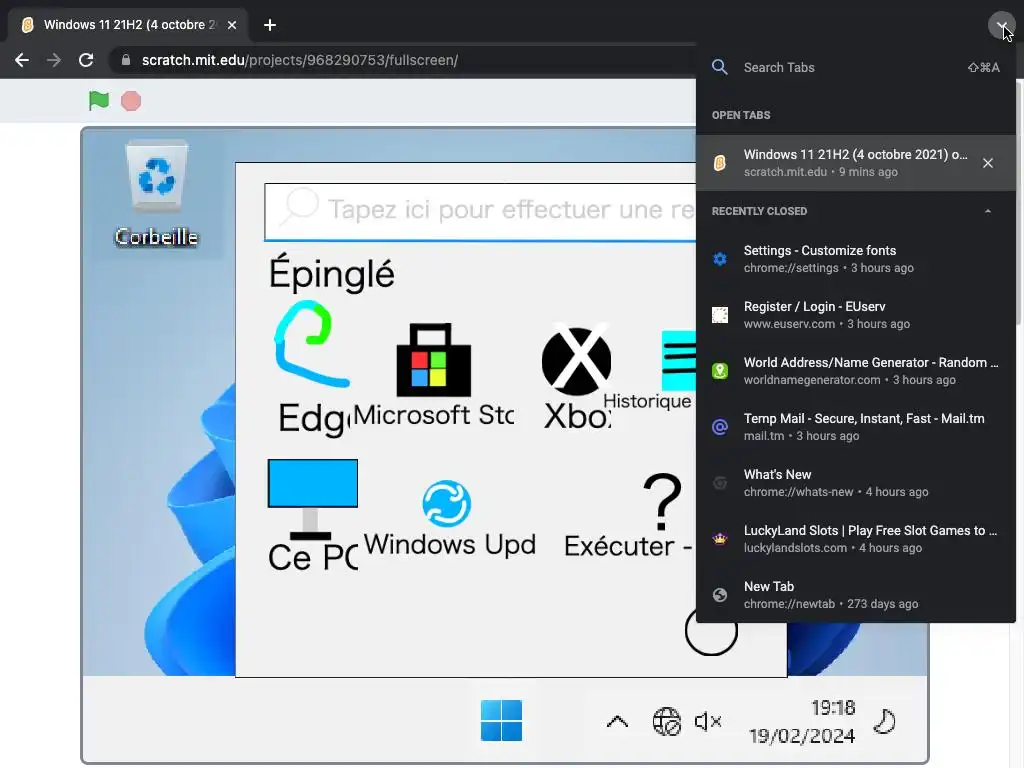Click the red stop sign button
Viewport: 1024px width, 768px height.
pos(131,101)
